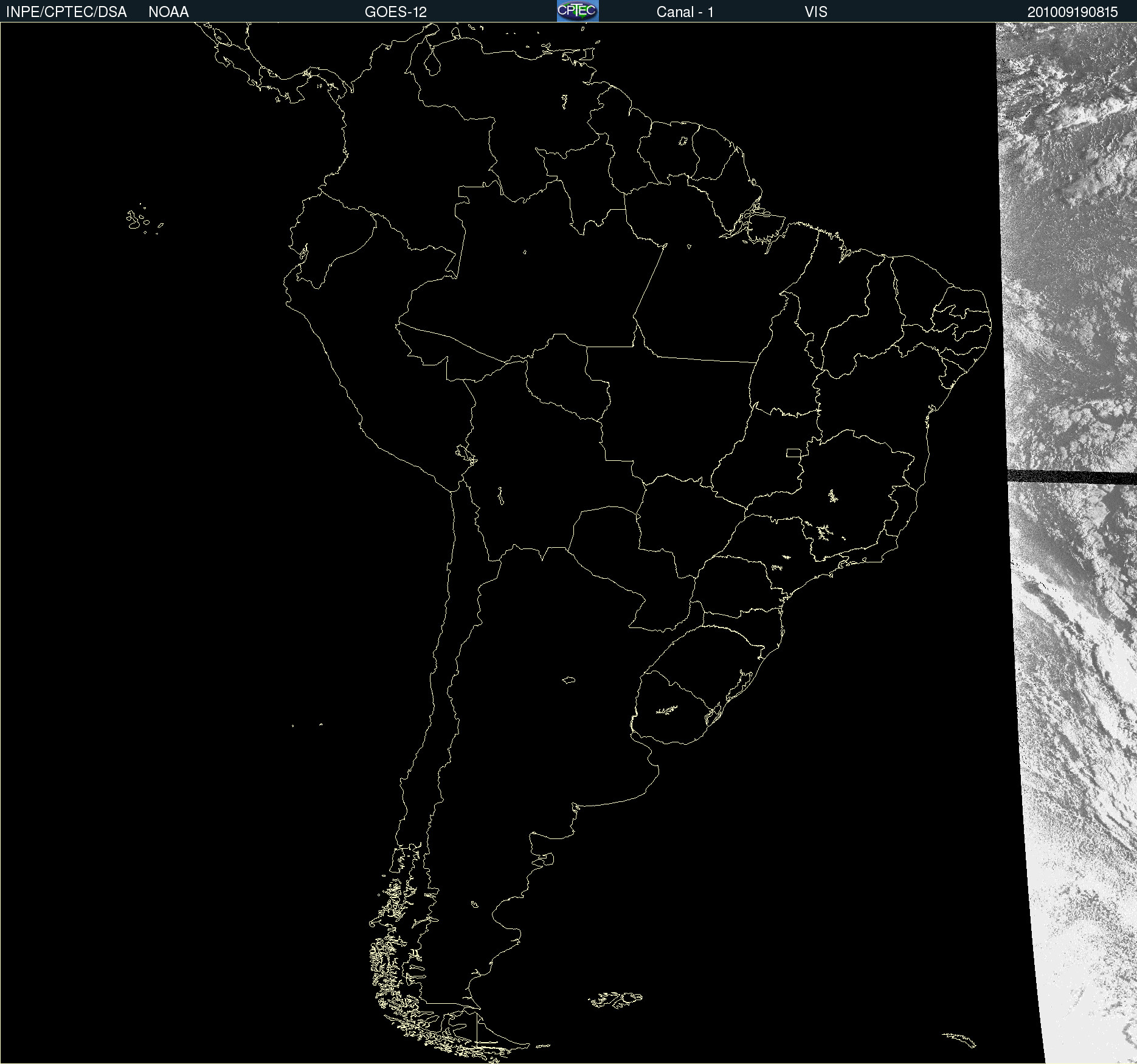Click the NOAA header label
The width and height of the screenshot is (1137, 1064).
168,12
